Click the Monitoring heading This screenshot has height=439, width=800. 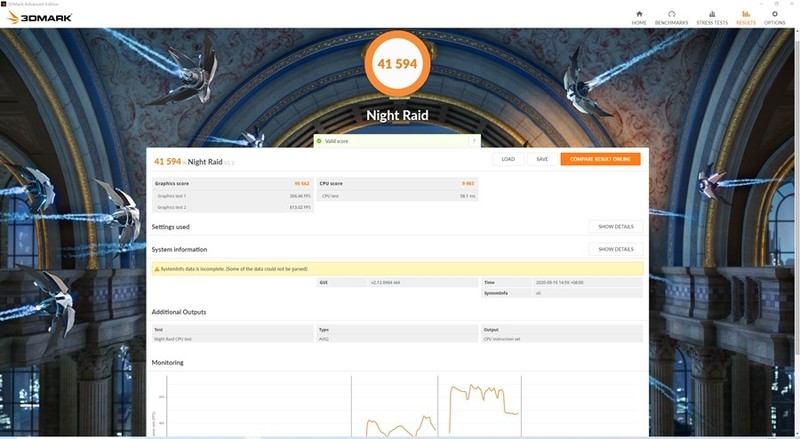(x=167, y=362)
